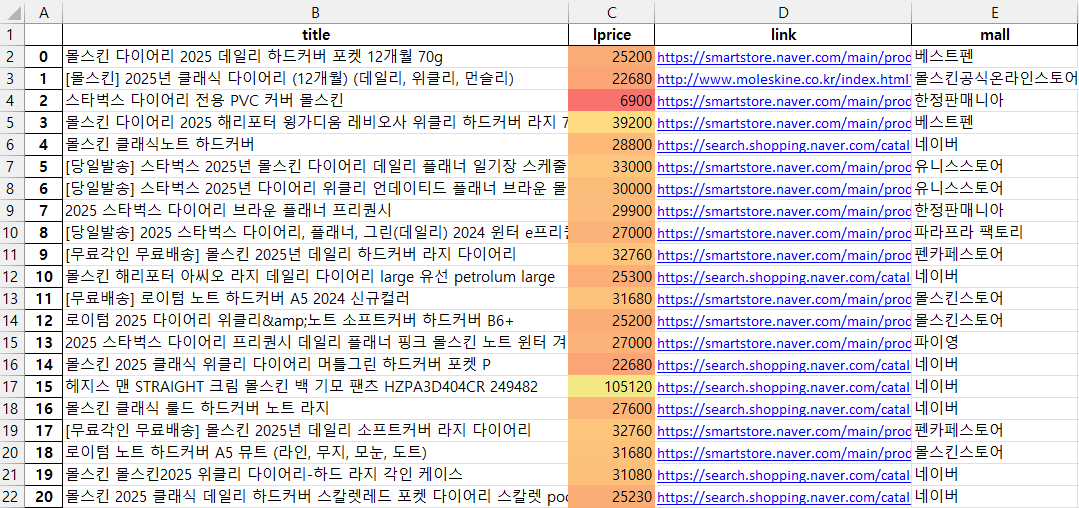This screenshot has height=508, width=1079.
Task: Click price cell 27600
Action: pos(611,409)
